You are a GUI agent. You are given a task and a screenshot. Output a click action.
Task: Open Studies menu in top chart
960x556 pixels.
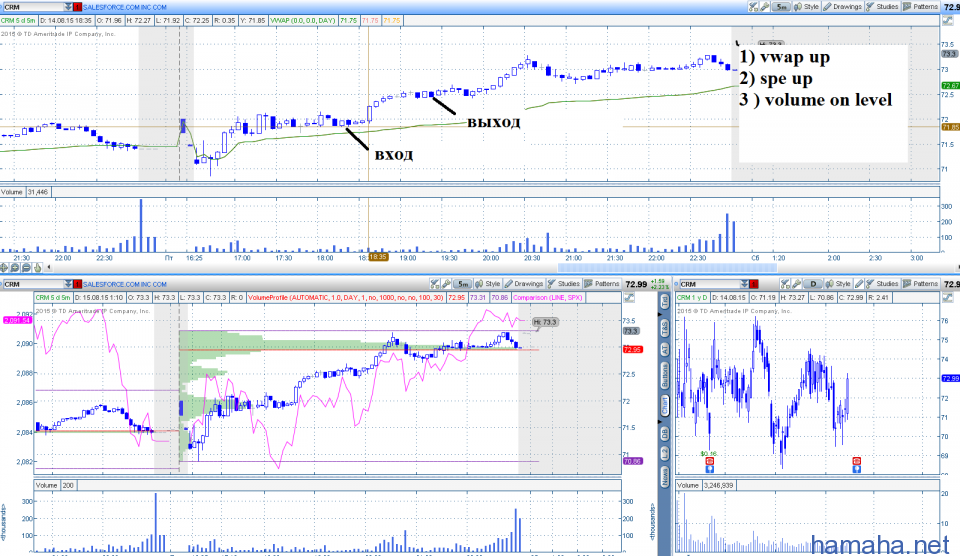pos(882,7)
